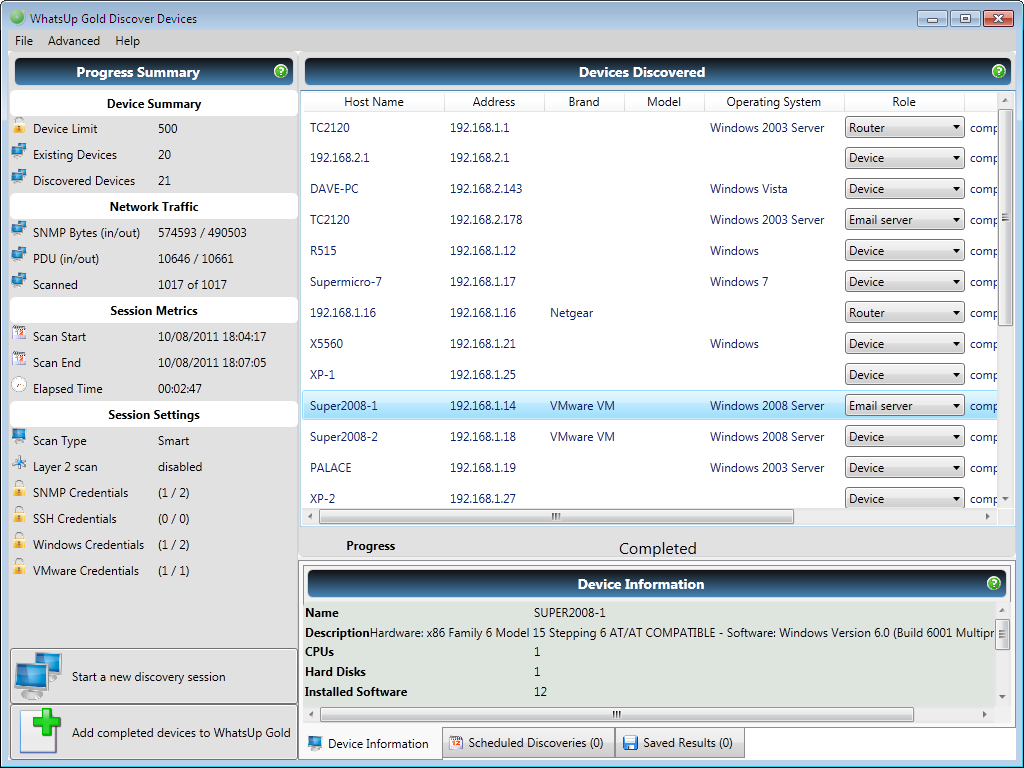Select the XP-2 host name
The height and width of the screenshot is (768, 1024).
[322, 499]
